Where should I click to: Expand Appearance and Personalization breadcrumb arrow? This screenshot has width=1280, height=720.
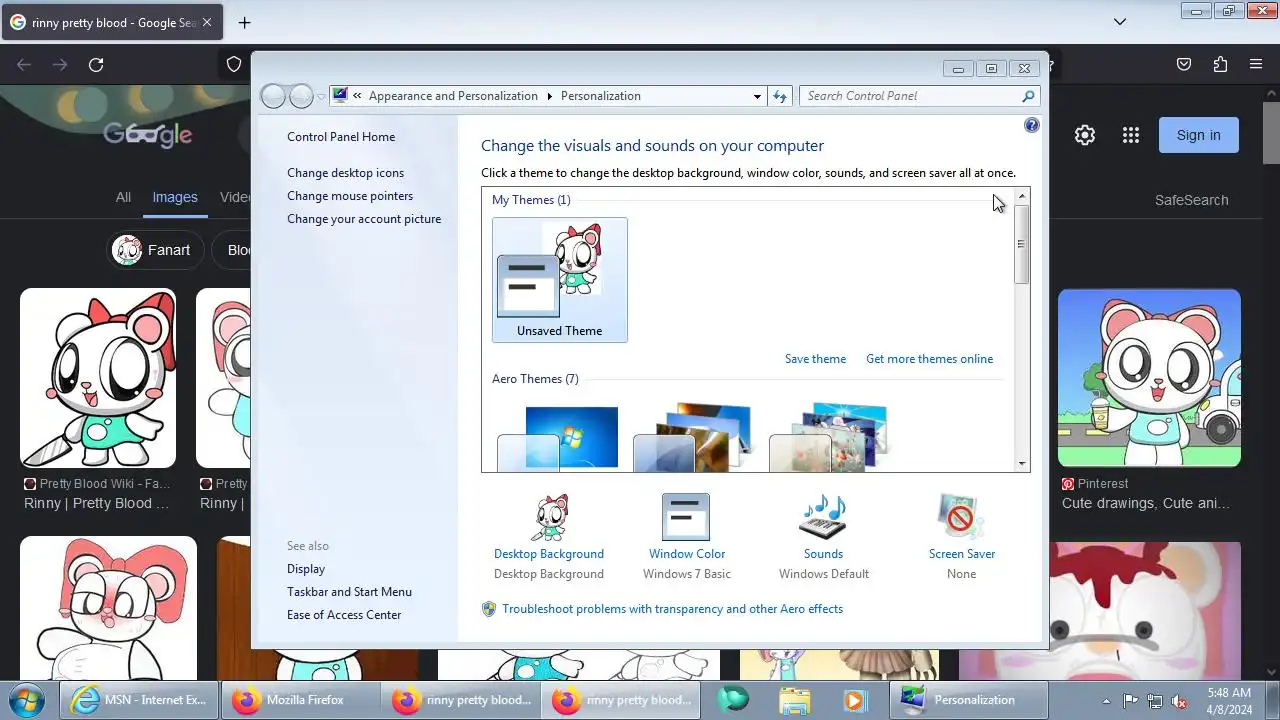pyautogui.click(x=549, y=96)
